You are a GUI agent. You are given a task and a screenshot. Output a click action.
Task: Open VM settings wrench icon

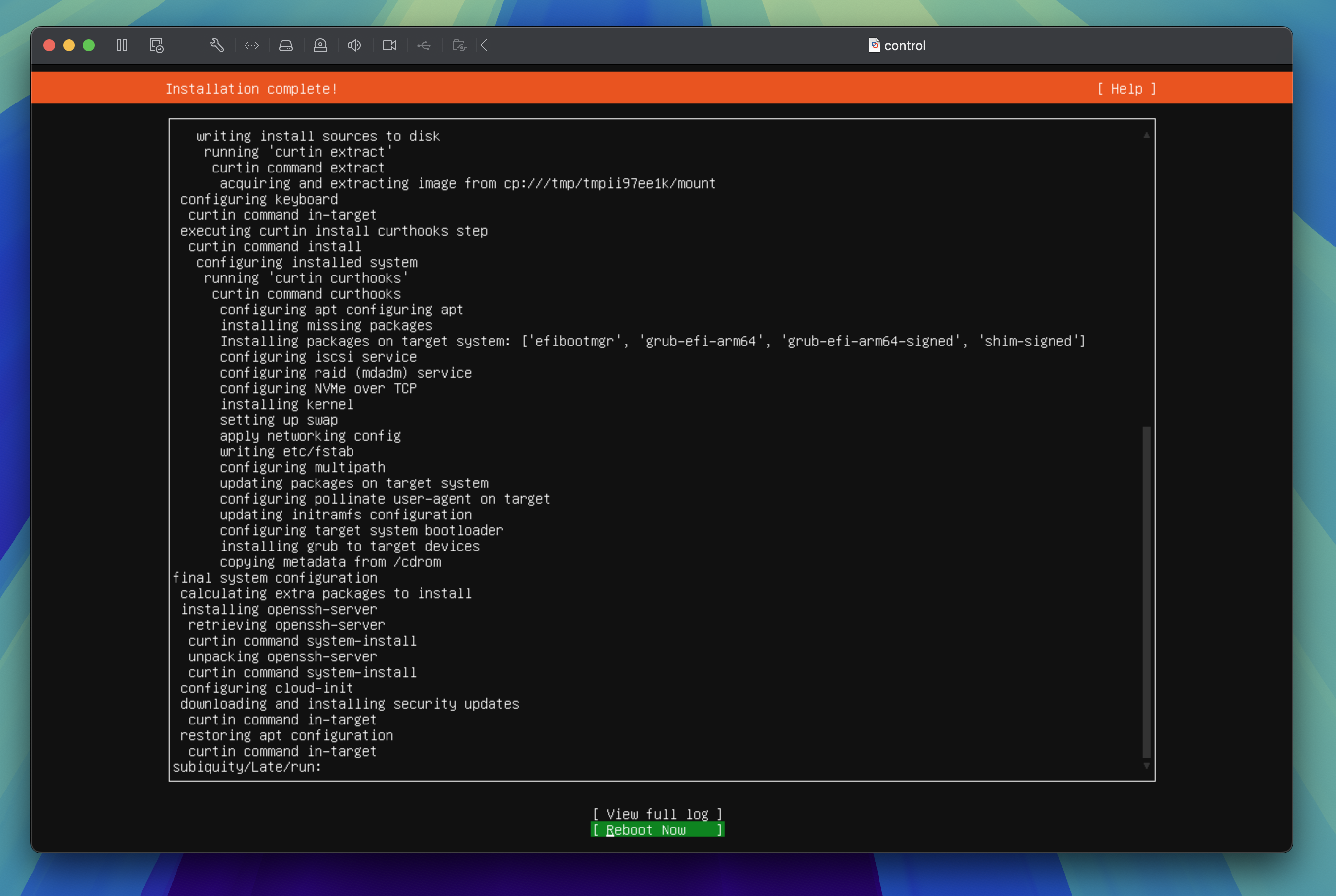click(x=216, y=46)
